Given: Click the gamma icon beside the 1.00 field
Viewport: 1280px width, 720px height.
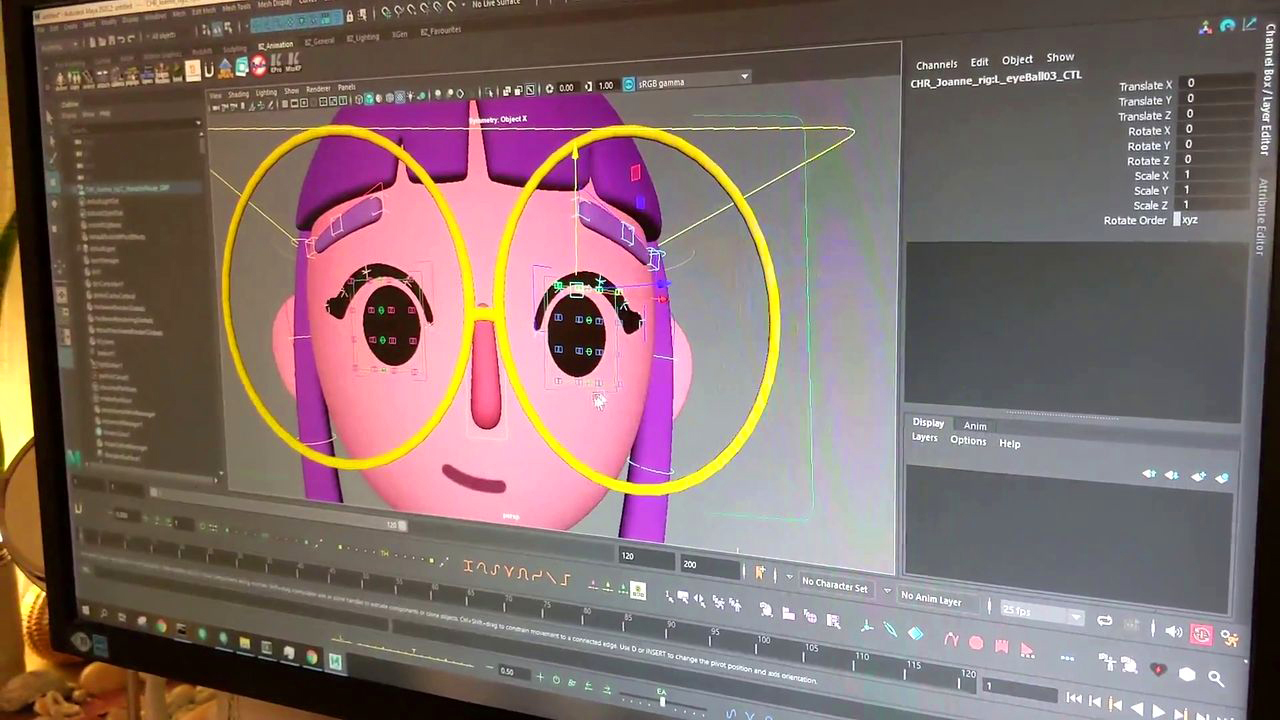Looking at the screenshot, I should pyautogui.click(x=587, y=87).
